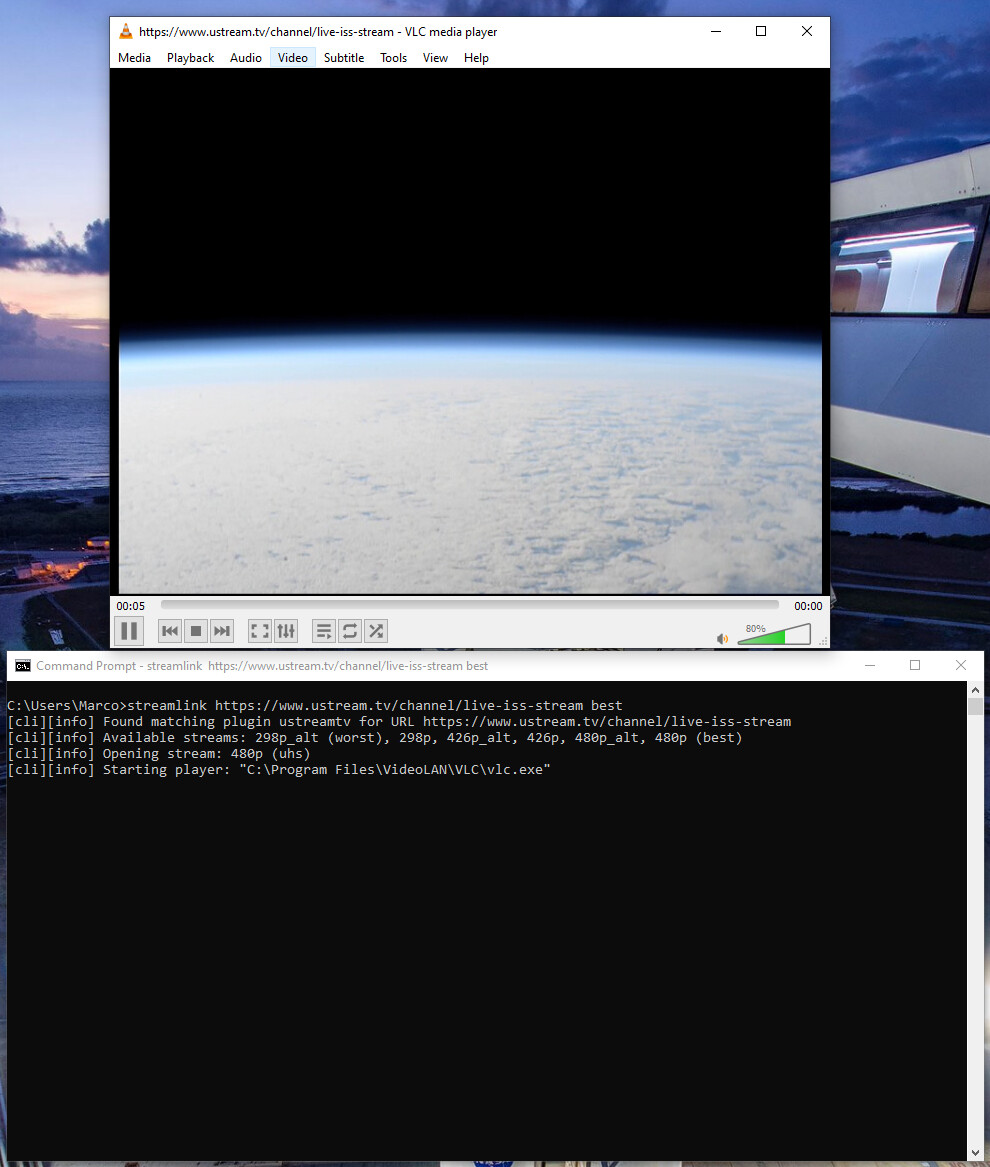This screenshot has height=1167, width=990.
Task: Click 'Opening stream: 480p (uhs)' line
Action: 159,753
